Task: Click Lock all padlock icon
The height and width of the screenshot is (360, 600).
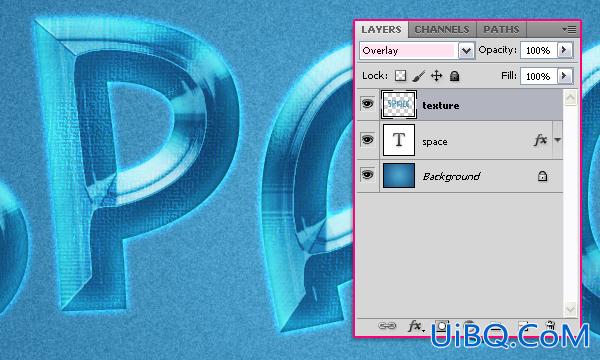Action: click(454, 76)
